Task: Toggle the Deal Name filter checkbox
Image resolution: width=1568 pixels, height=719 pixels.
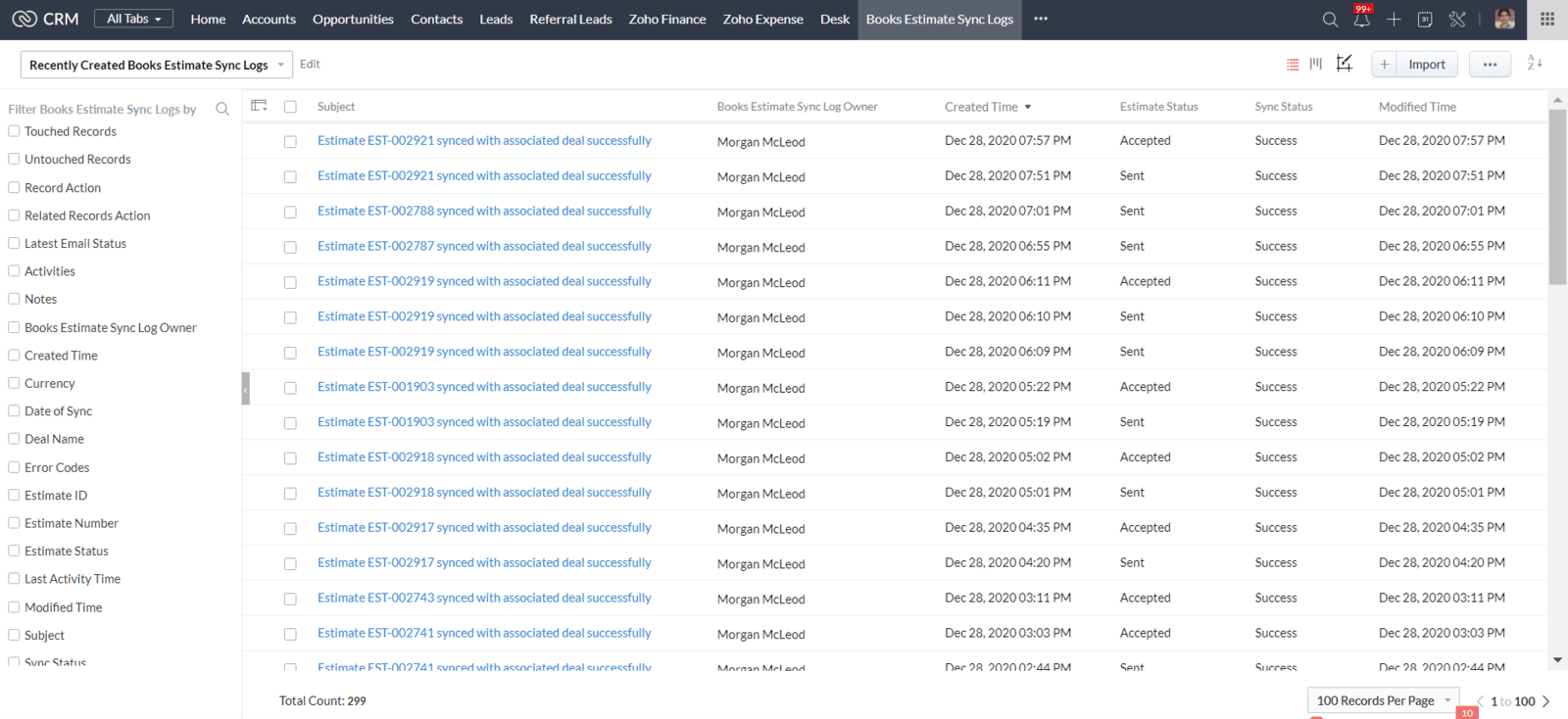Action: [14, 439]
